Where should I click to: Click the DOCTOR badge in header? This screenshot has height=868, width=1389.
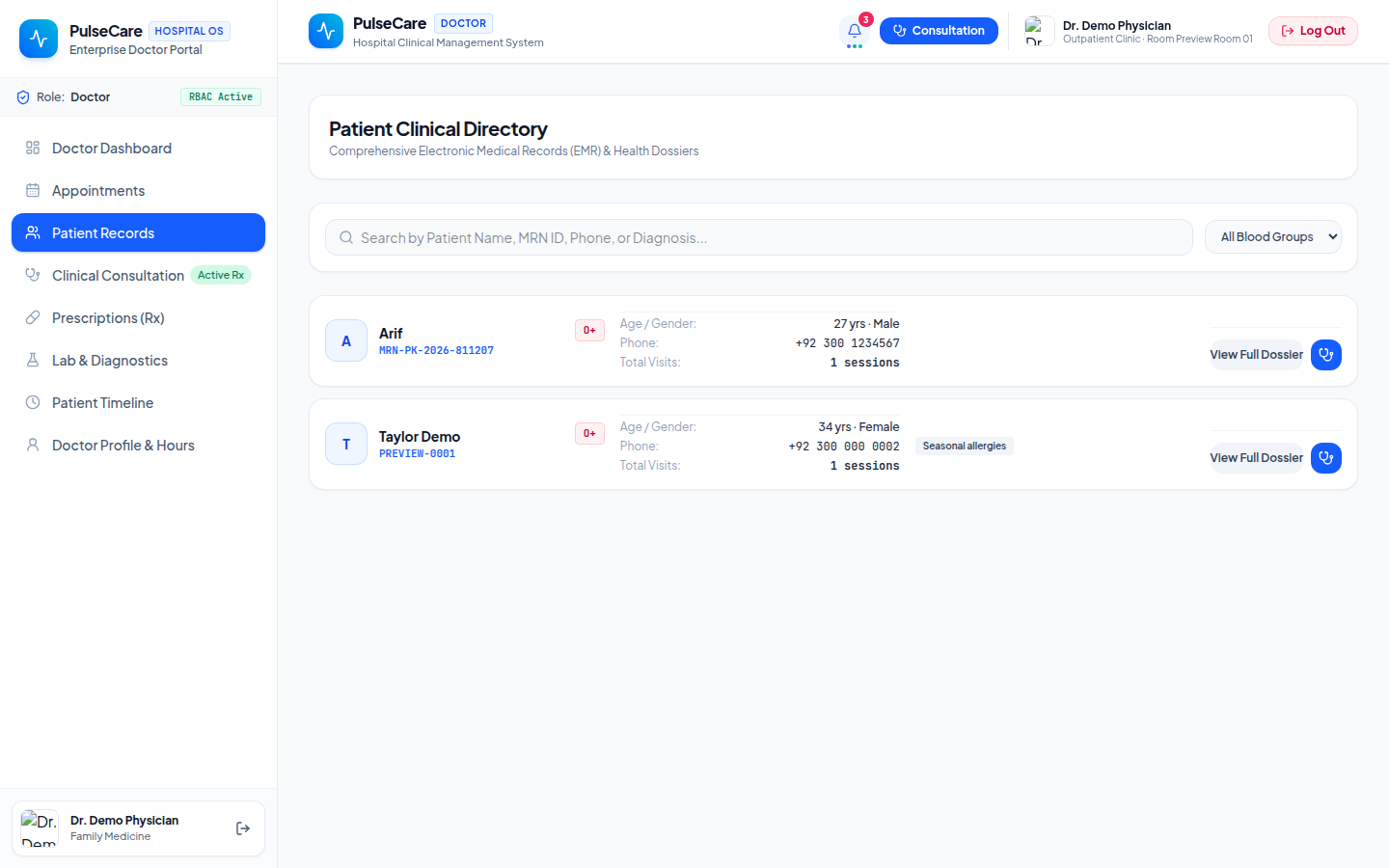click(463, 23)
